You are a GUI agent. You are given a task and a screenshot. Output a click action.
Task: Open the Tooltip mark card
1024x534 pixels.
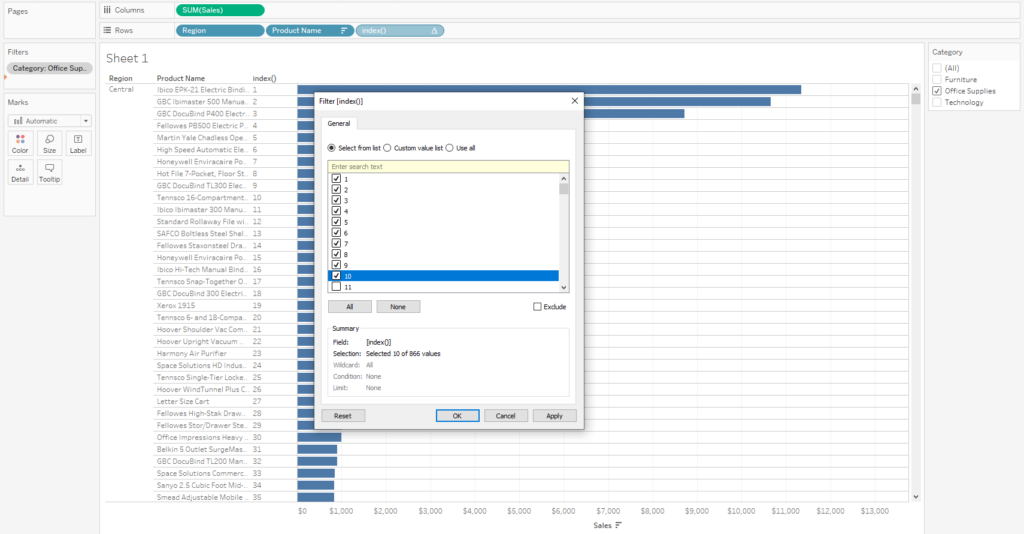(x=50, y=172)
